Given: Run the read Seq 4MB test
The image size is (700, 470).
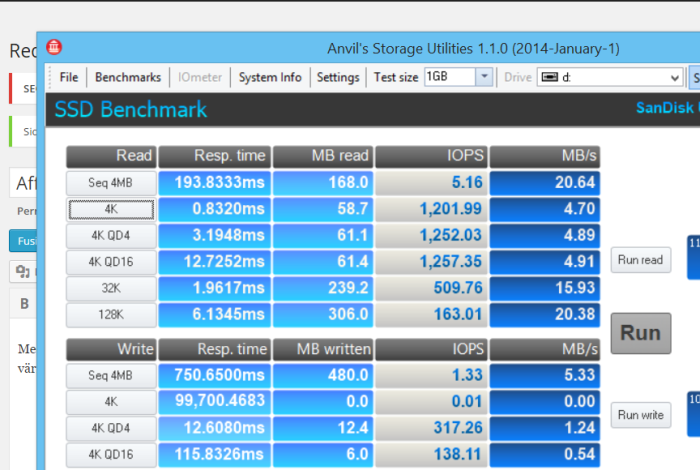Looking at the screenshot, I should (x=110, y=183).
